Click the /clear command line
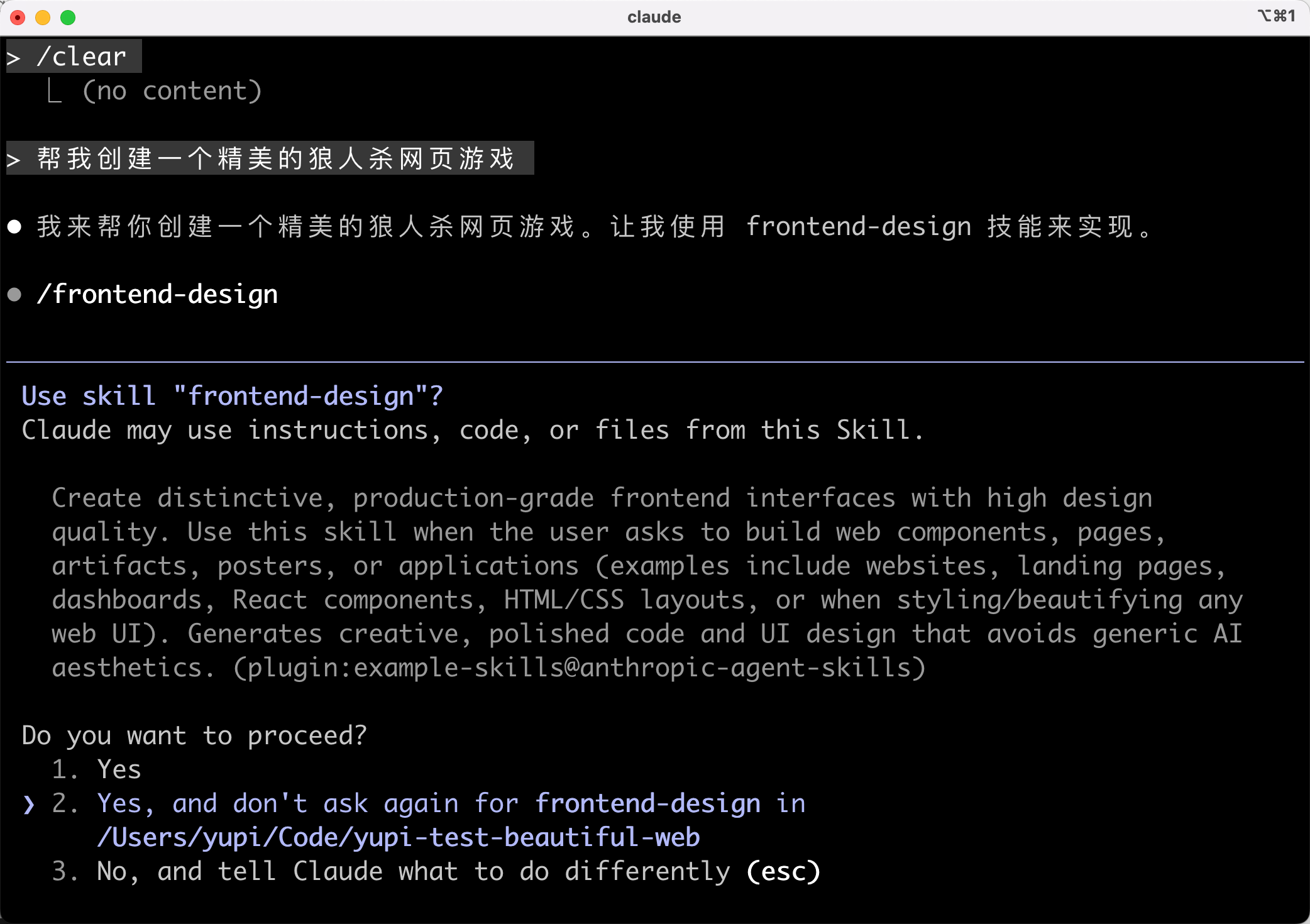 82,57
